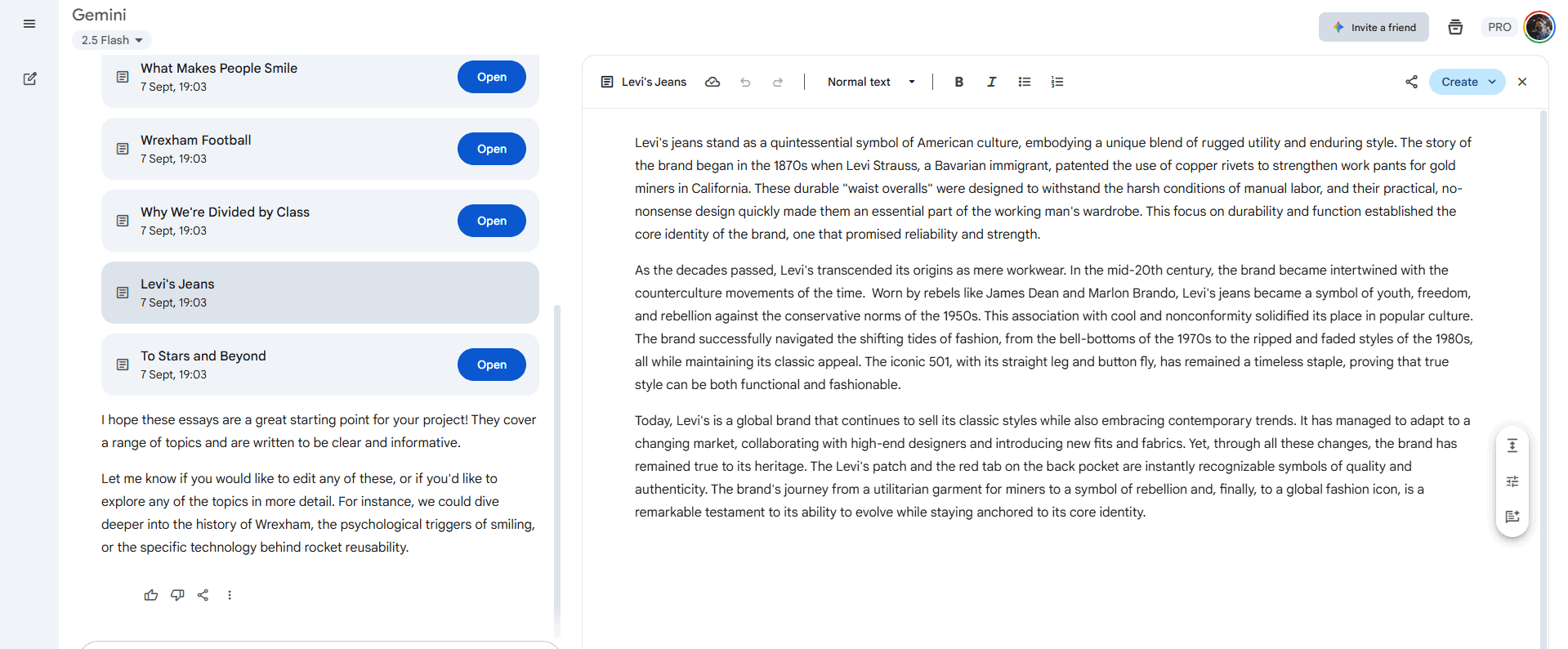Toggle italic formatting
Image resolution: width=1568 pixels, height=649 pixels.
coord(991,82)
